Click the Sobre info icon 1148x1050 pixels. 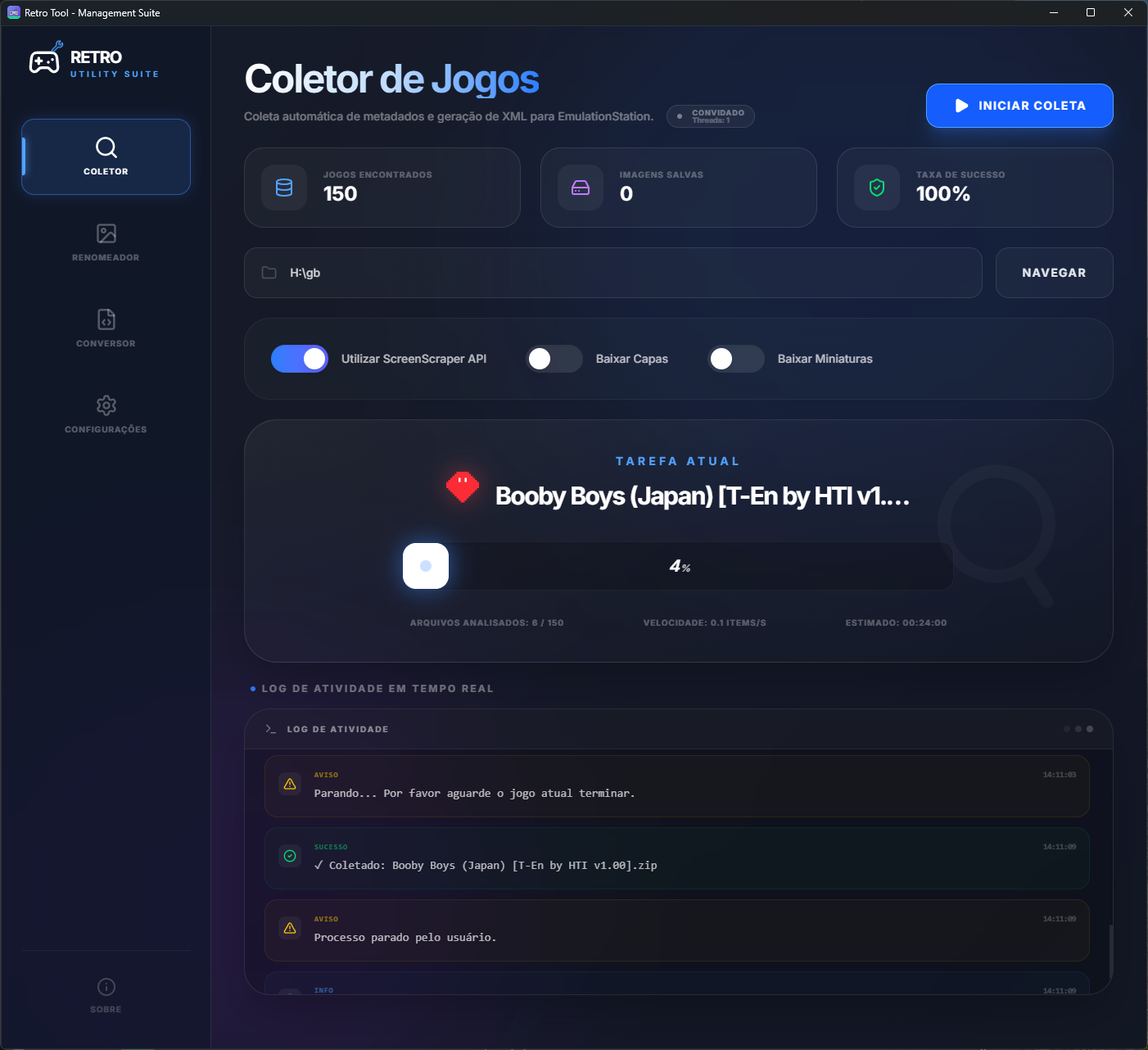coord(106,987)
